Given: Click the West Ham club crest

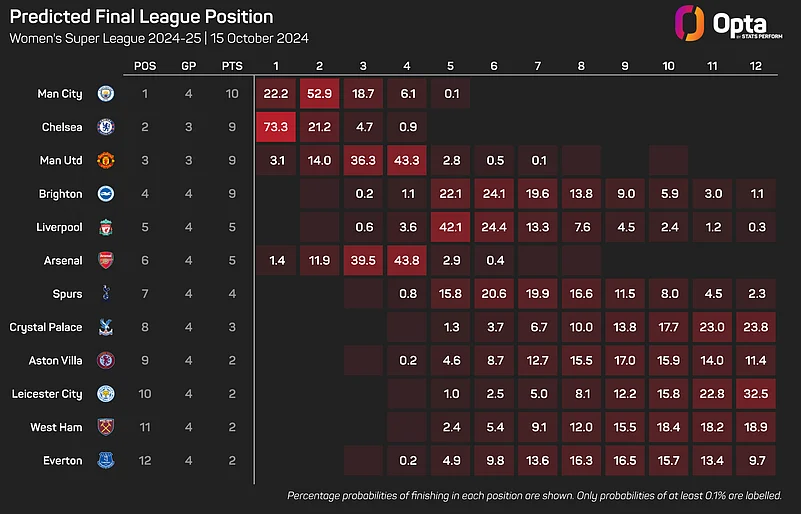Looking at the screenshot, I should point(105,427).
